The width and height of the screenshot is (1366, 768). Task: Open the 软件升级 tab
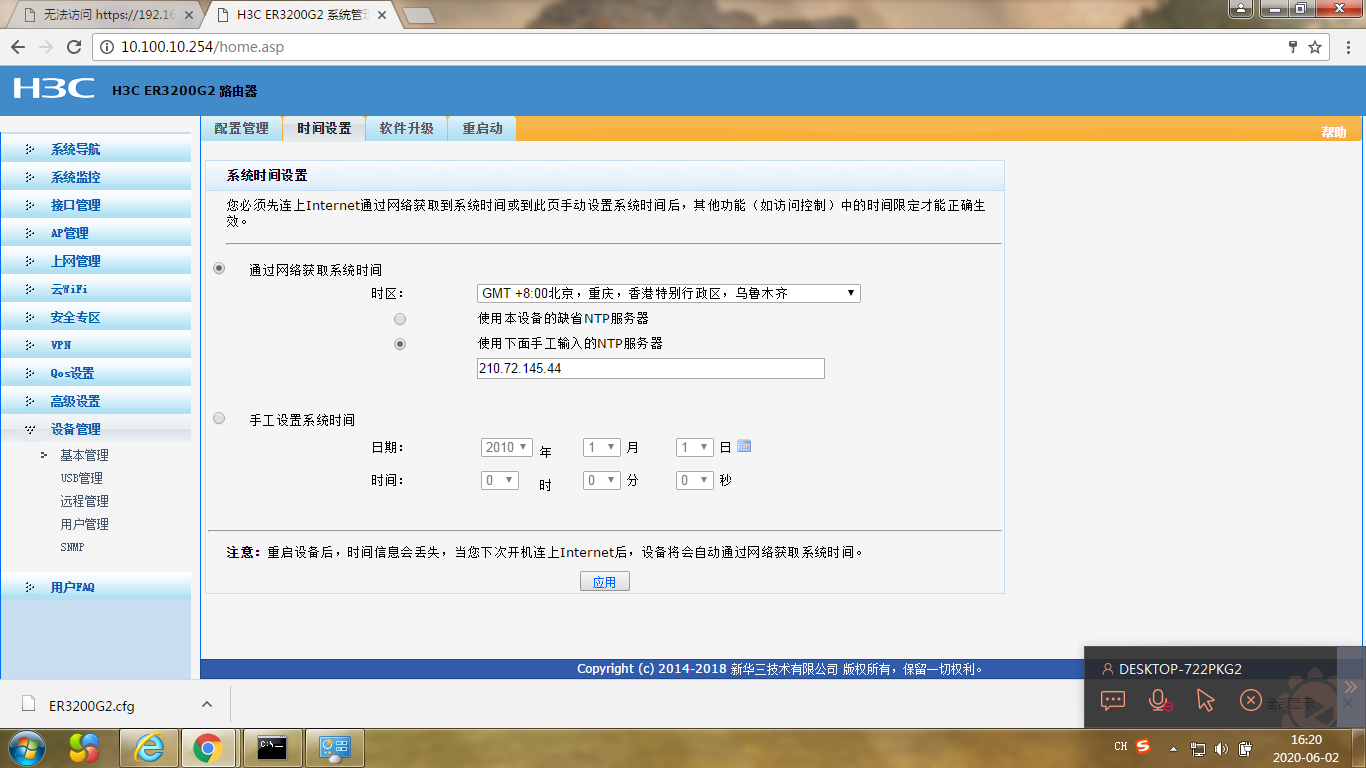coord(406,128)
